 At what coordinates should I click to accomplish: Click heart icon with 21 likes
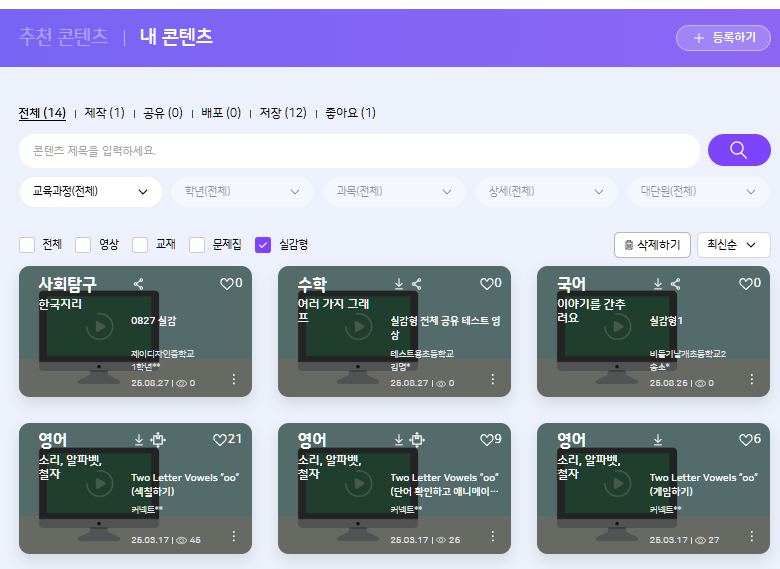220,440
